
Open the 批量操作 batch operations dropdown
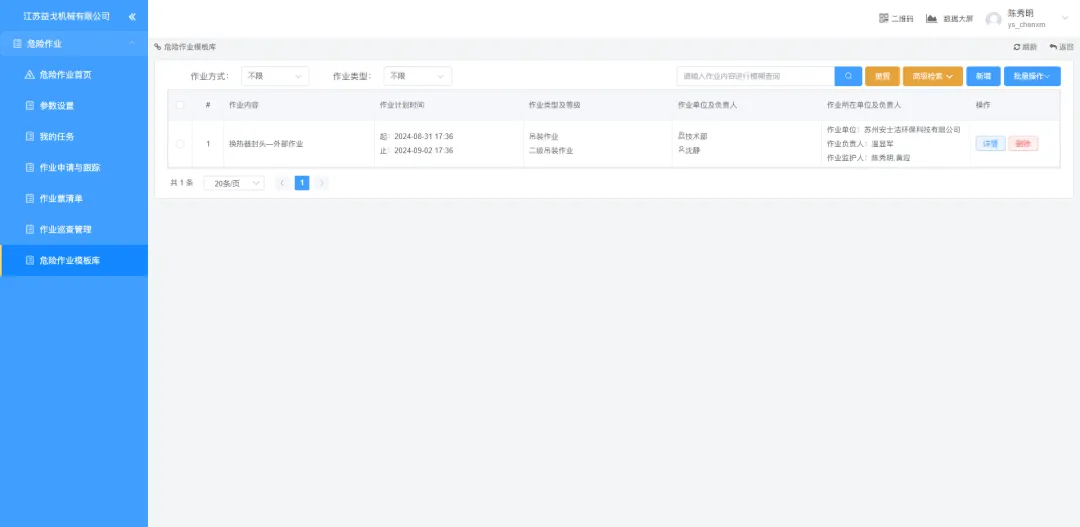point(1032,76)
